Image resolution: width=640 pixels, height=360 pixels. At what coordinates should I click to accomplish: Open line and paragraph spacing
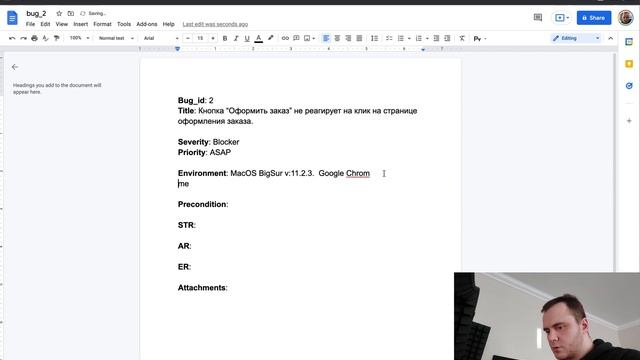[x=374, y=38]
